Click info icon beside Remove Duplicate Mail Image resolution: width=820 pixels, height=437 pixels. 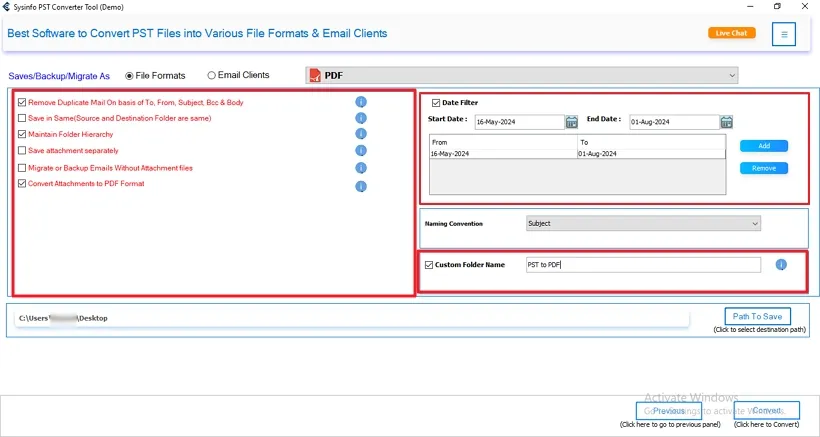pos(361,102)
